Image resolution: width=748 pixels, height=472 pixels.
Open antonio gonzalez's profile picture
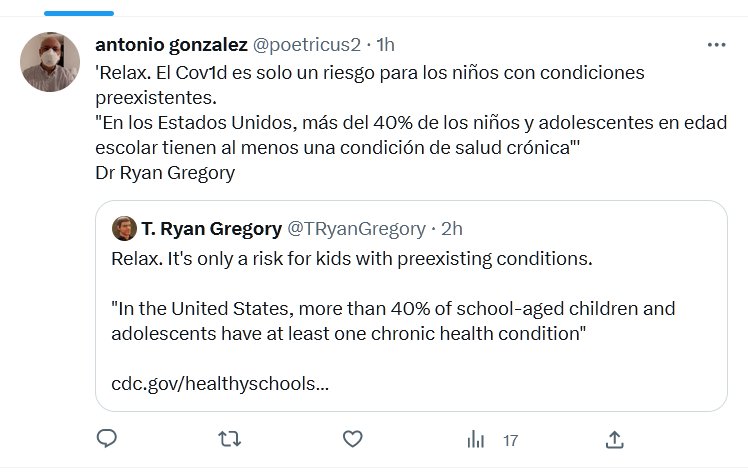50,61
